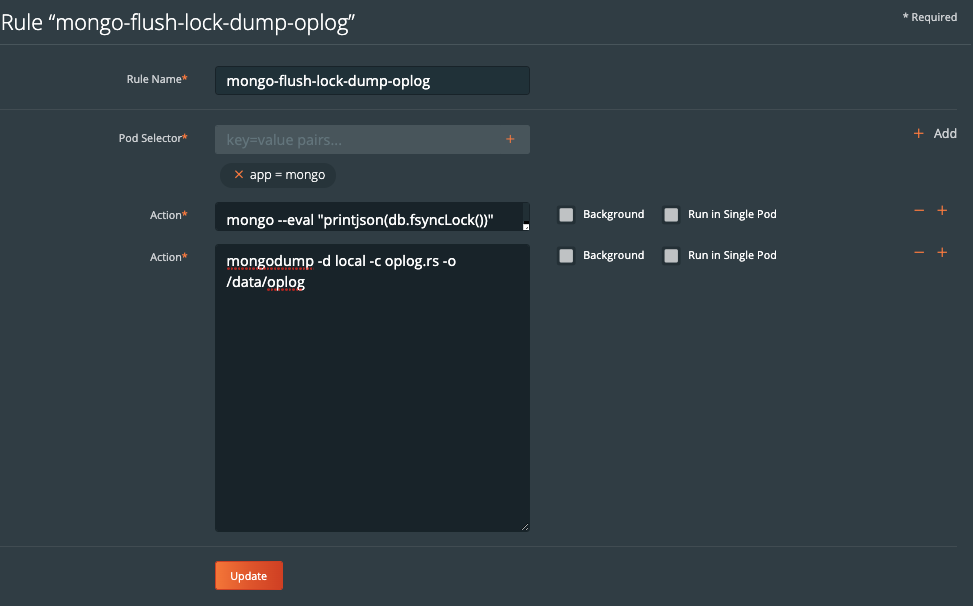The width and height of the screenshot is (973, 606).
Task: Select the app = mongo tag label
Action: (x=287, y=175)
